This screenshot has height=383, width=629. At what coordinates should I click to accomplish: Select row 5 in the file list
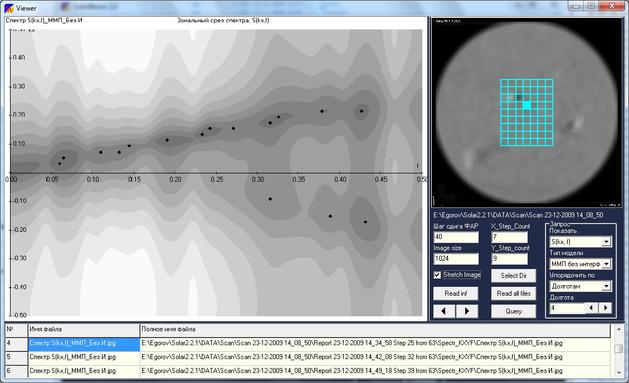click(308, 357)
